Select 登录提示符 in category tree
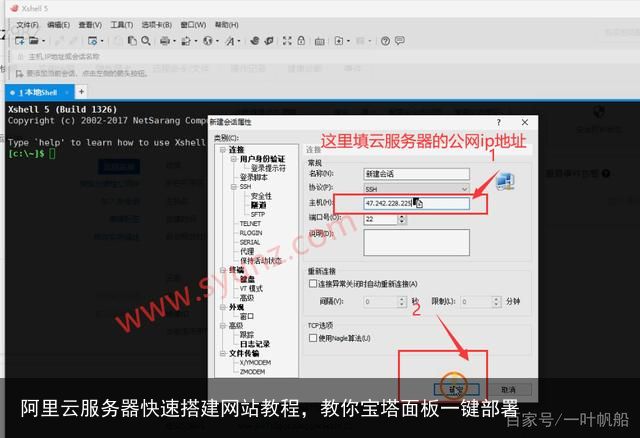This screenshot has width=640, height=438. tap(268, 168)
